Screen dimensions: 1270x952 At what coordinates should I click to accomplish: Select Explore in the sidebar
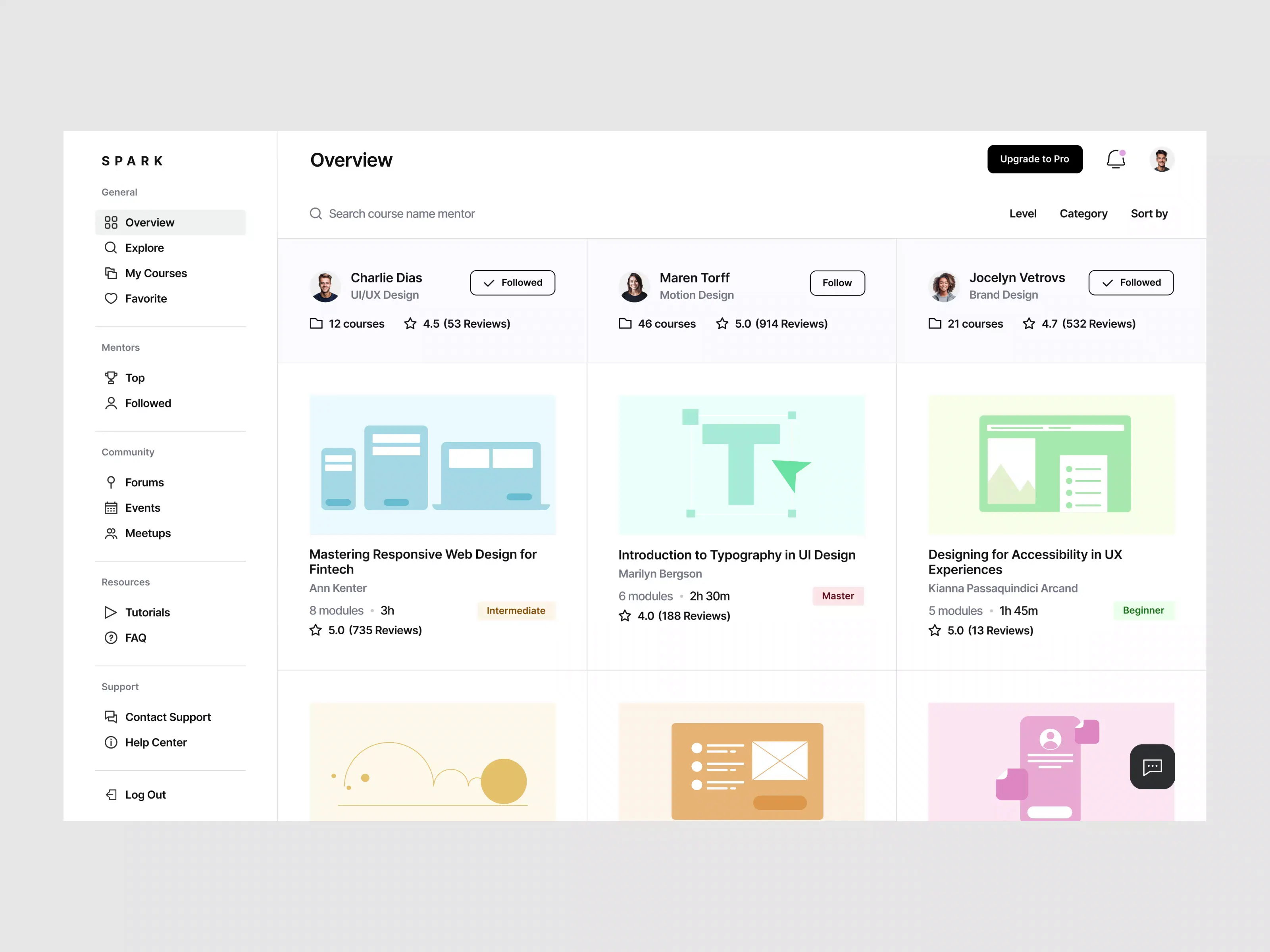point(144,248)
